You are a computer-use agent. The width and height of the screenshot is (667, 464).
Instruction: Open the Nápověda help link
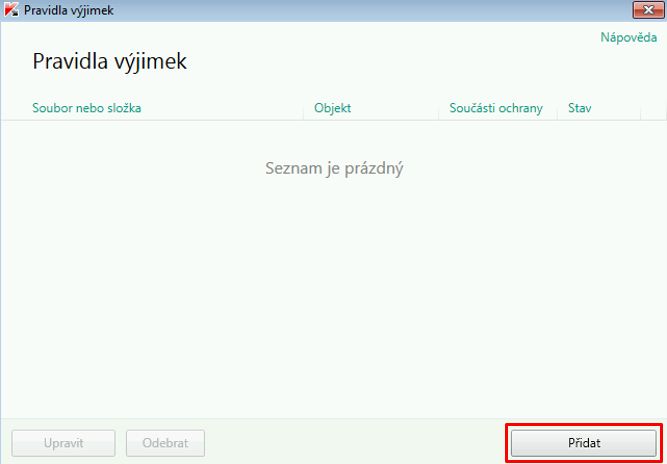coord(628,38)
